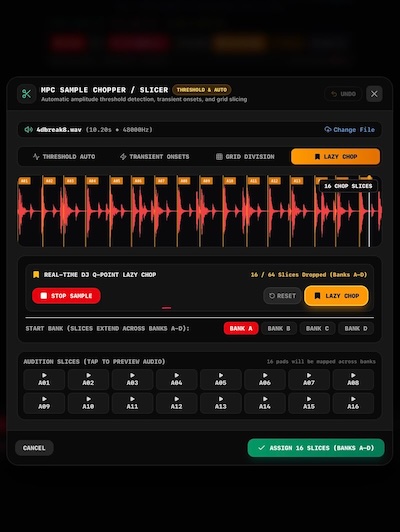400x532 pixels.
Task: Click the A13 slice marker on the waveform
Action: point(297,181)
